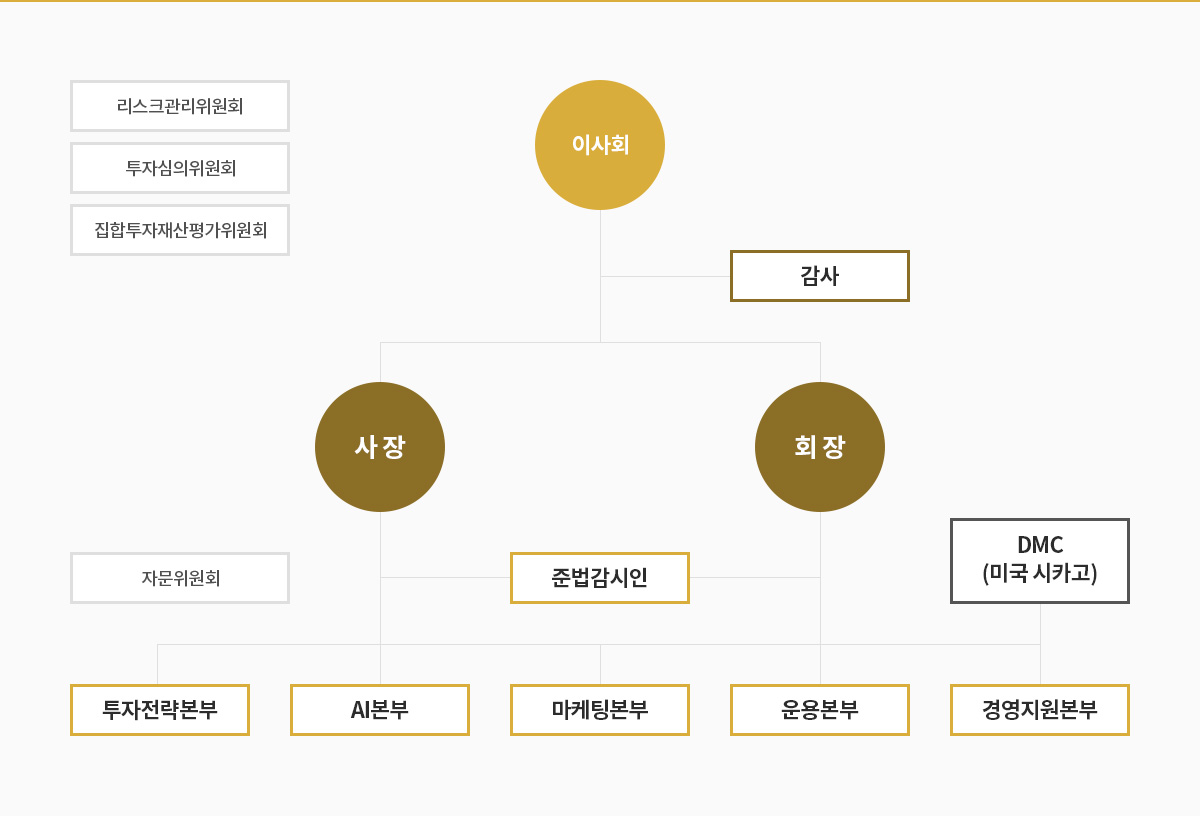Click the DMC (미국 시카고) box

coord(1040,561)
